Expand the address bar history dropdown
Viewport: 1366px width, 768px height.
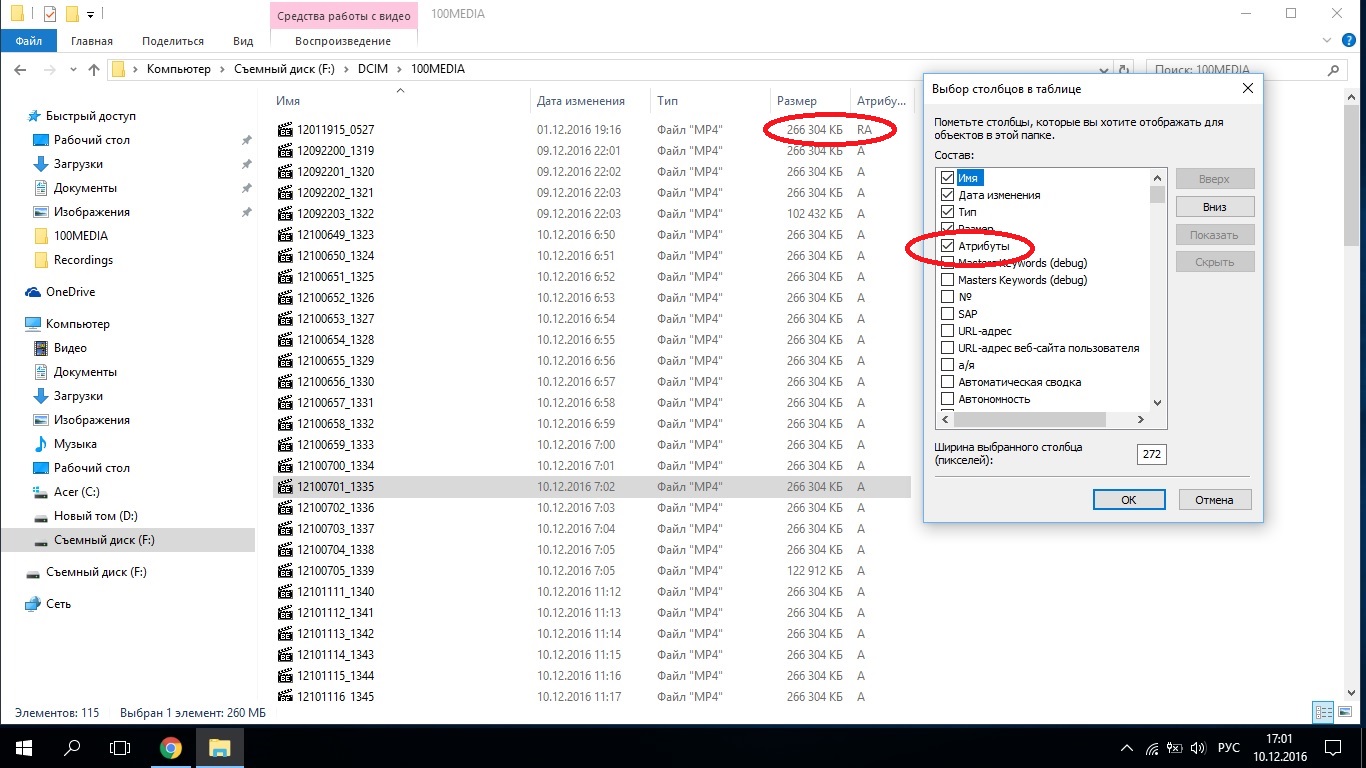1104,70
